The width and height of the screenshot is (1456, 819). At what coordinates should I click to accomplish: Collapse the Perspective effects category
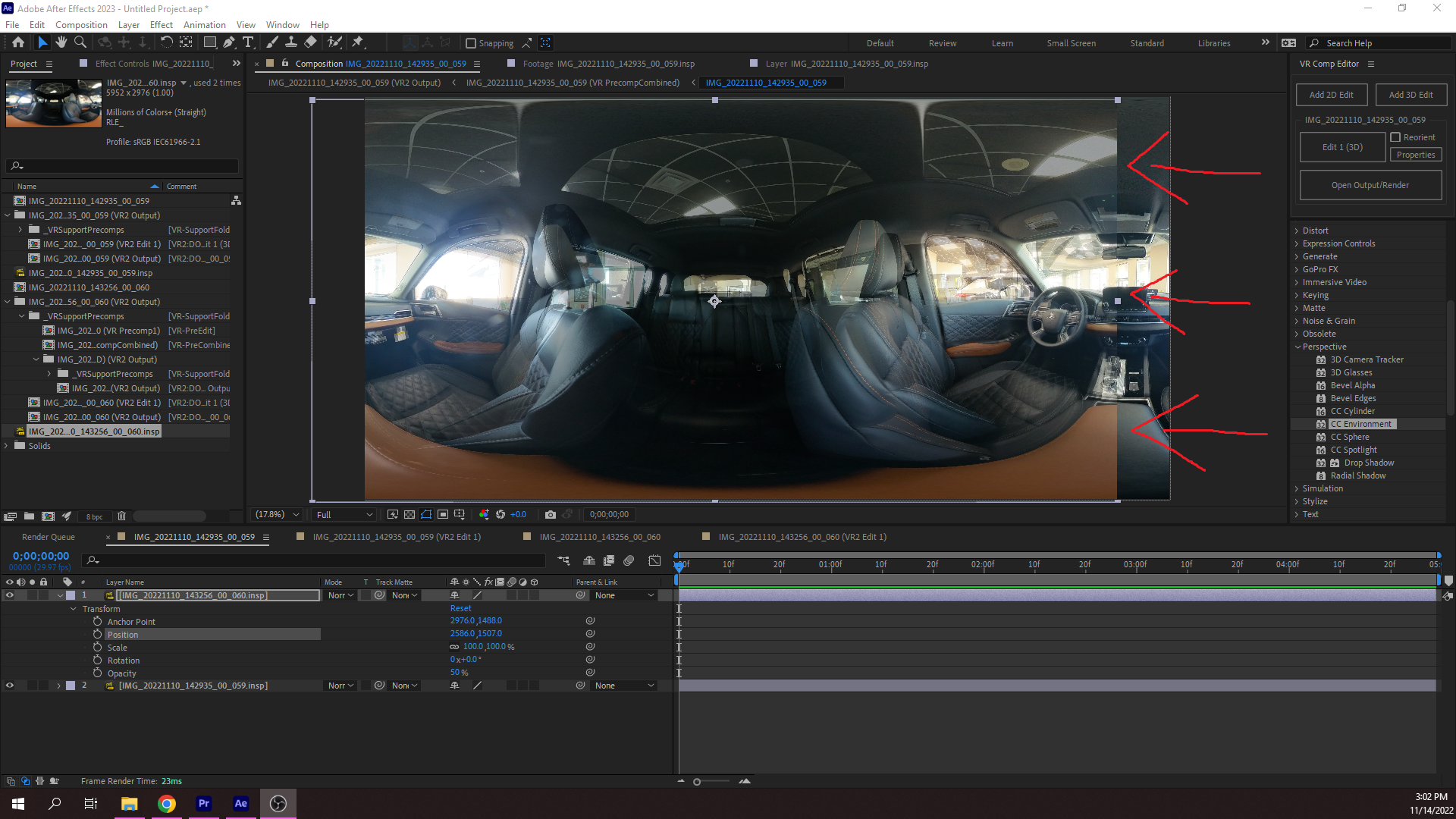pyautogui.click(x=1298, y=347)
